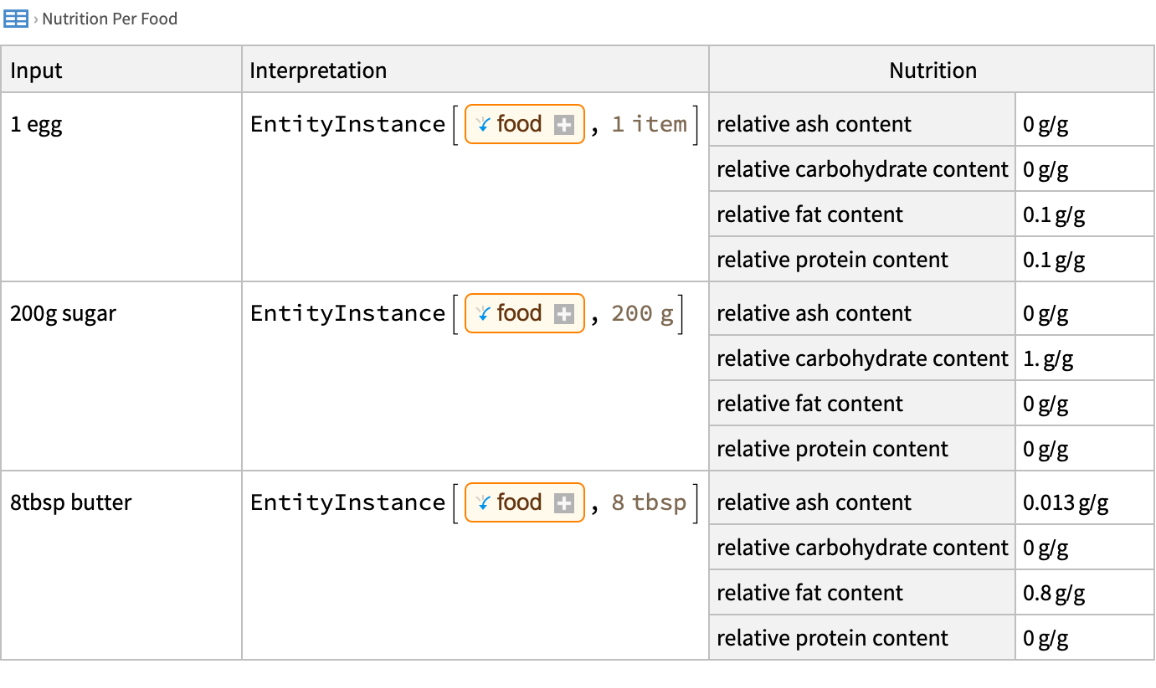The height and width of the screenshot is (688, 1156).
Task: Click the '8tbsp butter' input cell
Action: coord(71,503)
